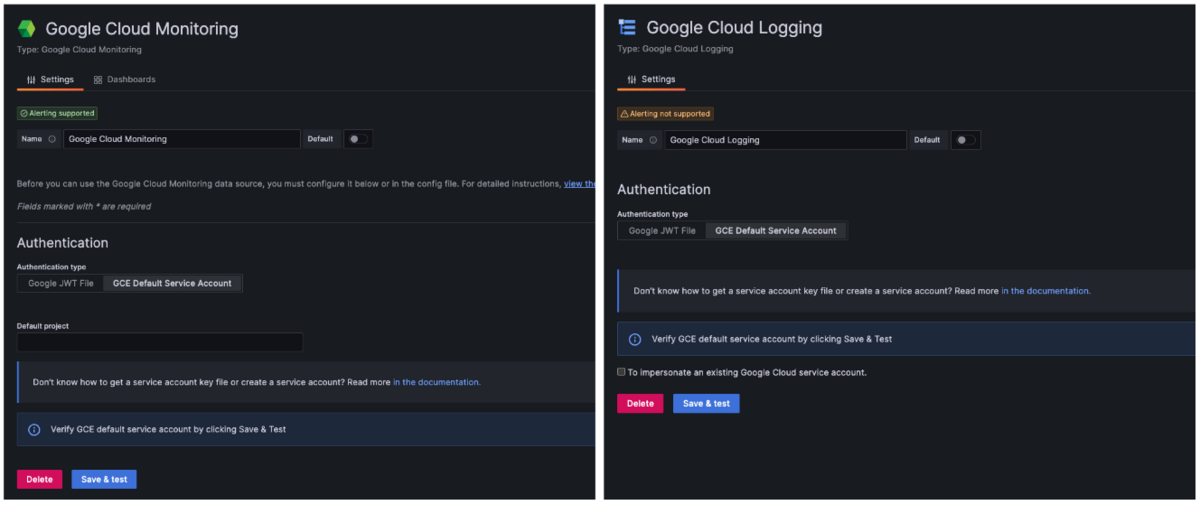Click the 'Default project' label
Image resolution: width=1200 pixels, height=505 pixels.
pyautogui.click(x=43, y=326)
